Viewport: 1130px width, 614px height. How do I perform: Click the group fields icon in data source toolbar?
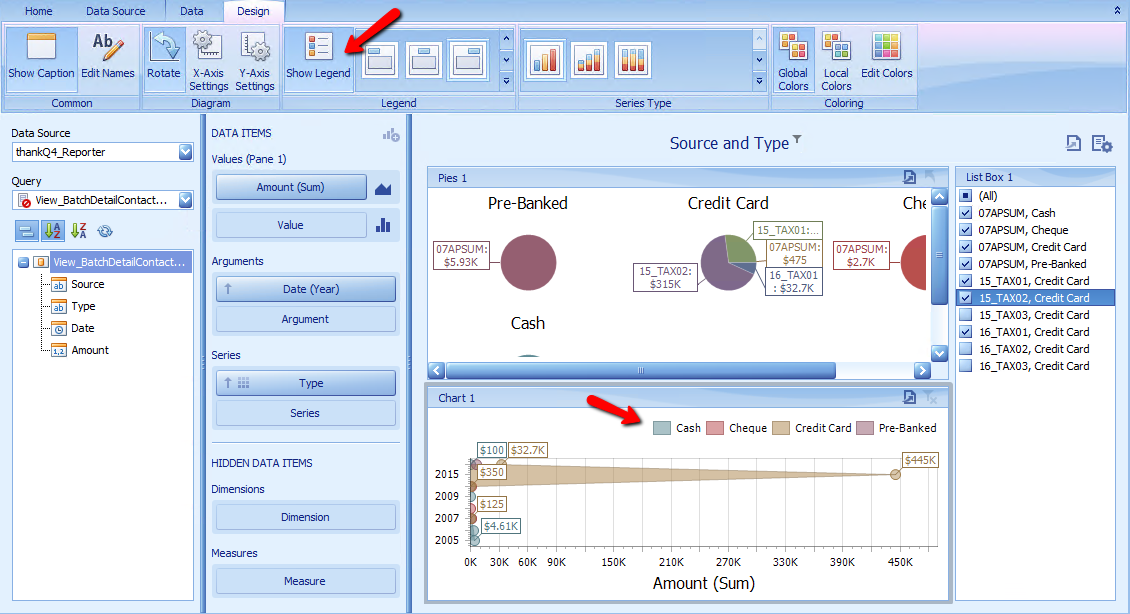pyautogui.click(x=26, y=231)
